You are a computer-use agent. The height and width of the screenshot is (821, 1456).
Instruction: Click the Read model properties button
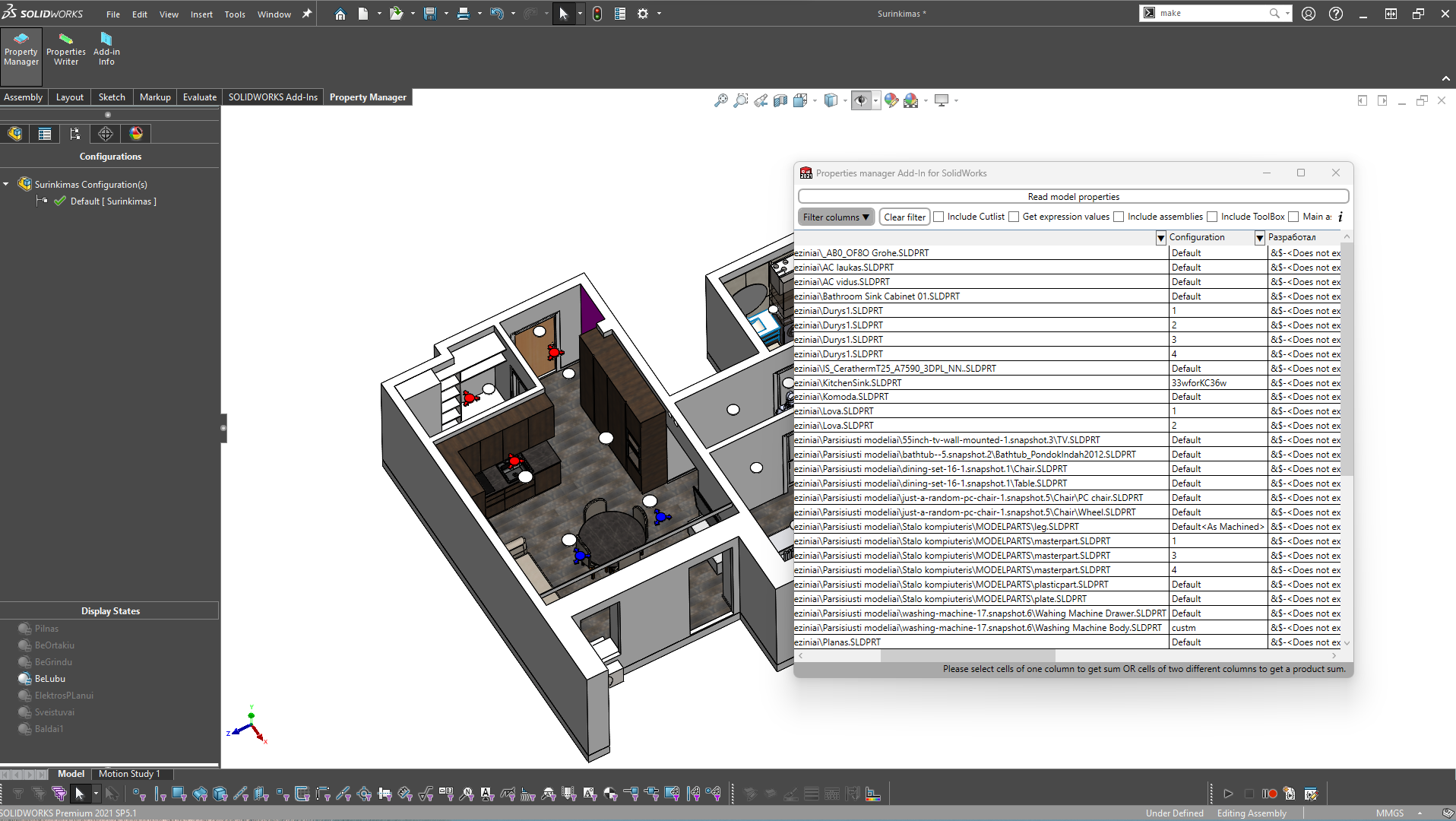tap(1072, 196)
